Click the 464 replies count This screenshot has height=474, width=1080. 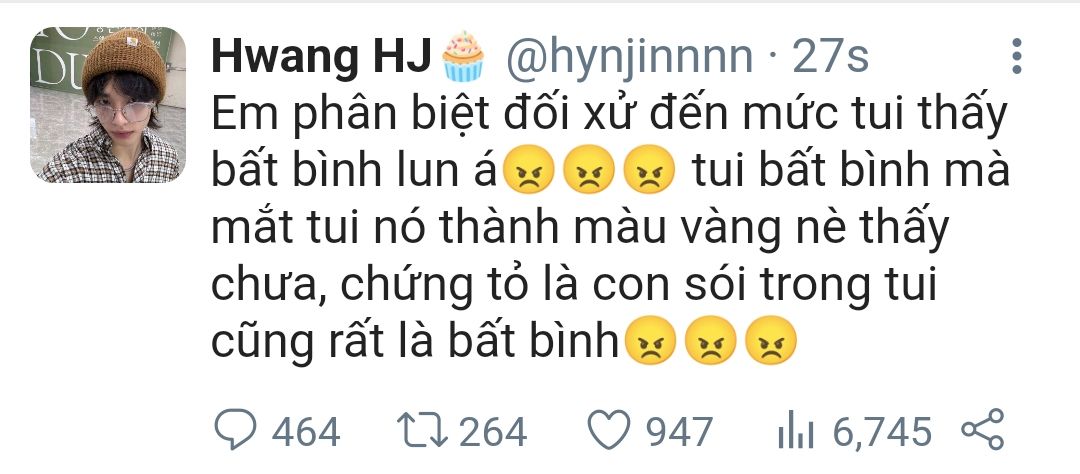(x=305, y=432)
